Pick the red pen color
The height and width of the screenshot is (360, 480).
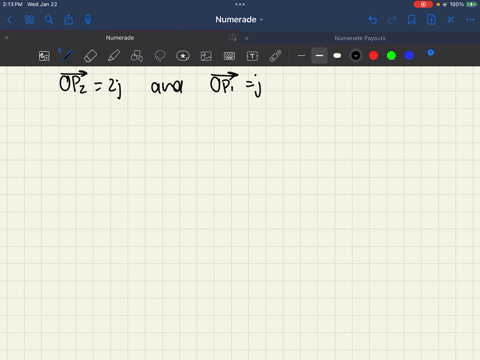[374, 56]
